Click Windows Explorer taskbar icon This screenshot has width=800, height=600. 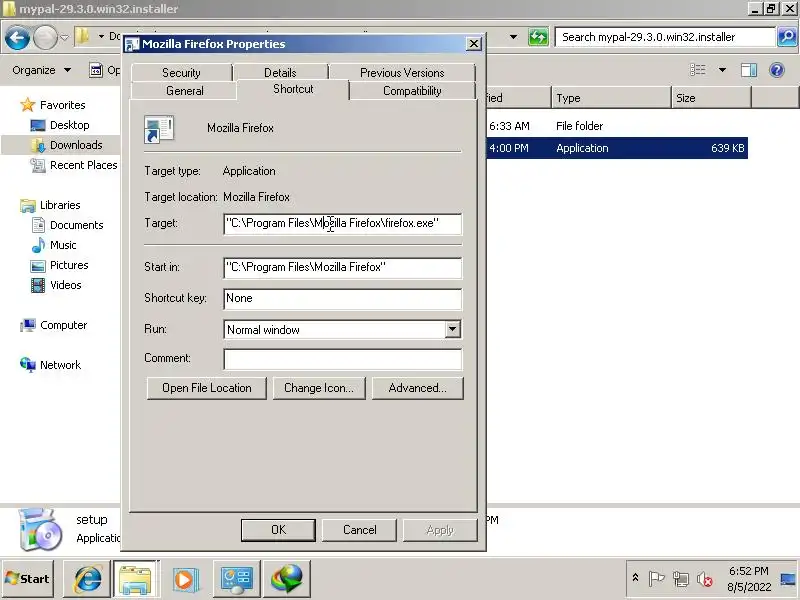(135, 579)
